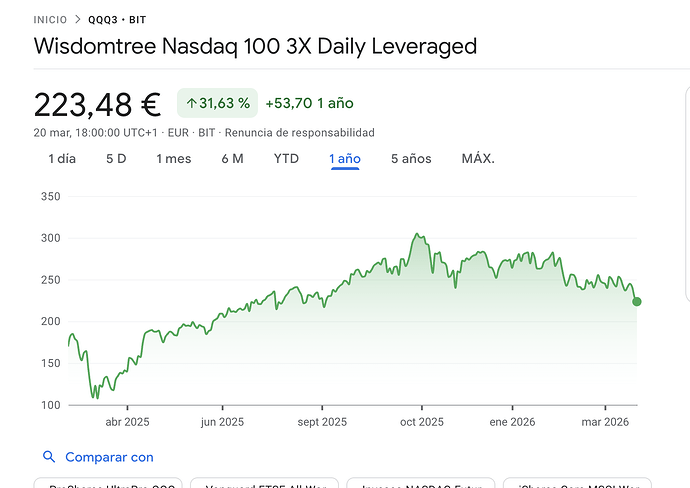Viewport: 690px width, 488px height.
Task: Select the MÁX. time range
Action: tap(478, 158)
